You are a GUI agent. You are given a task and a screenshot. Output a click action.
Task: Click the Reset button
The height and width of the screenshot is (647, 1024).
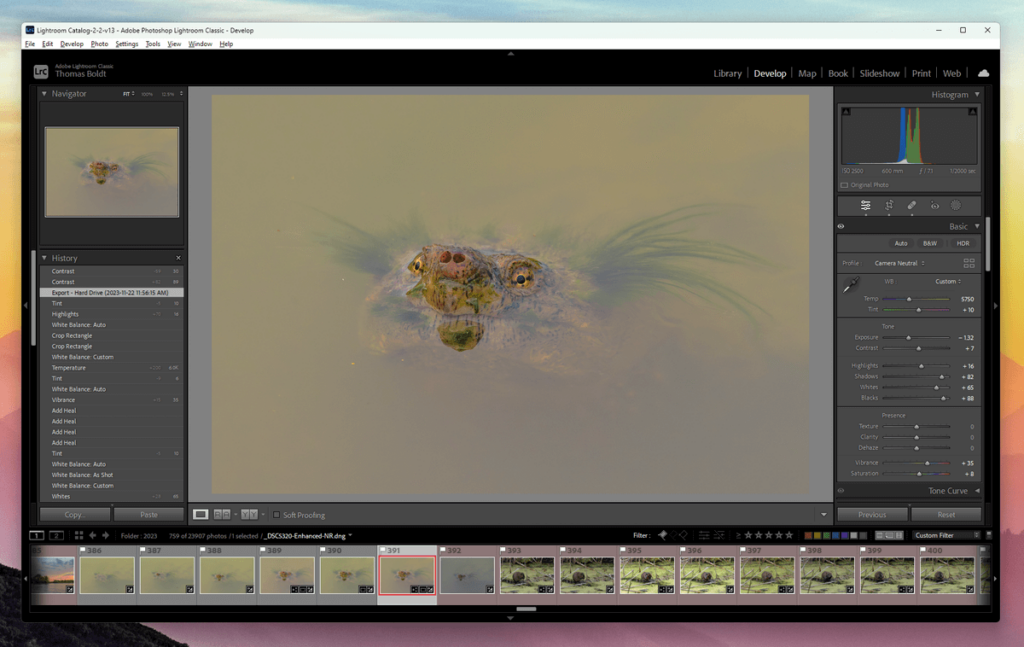click(x=945, y=514)
